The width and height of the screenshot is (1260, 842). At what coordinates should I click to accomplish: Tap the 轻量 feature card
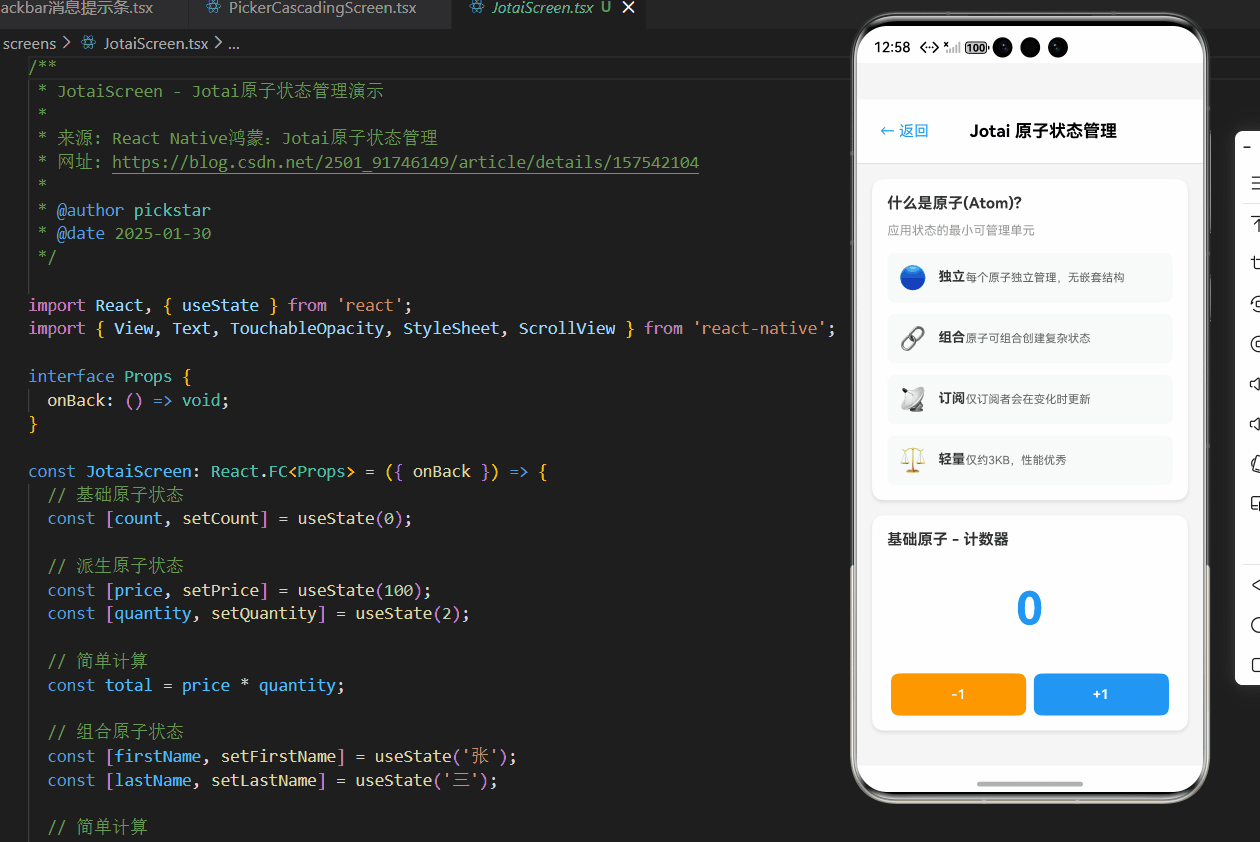coord(1030,460)
